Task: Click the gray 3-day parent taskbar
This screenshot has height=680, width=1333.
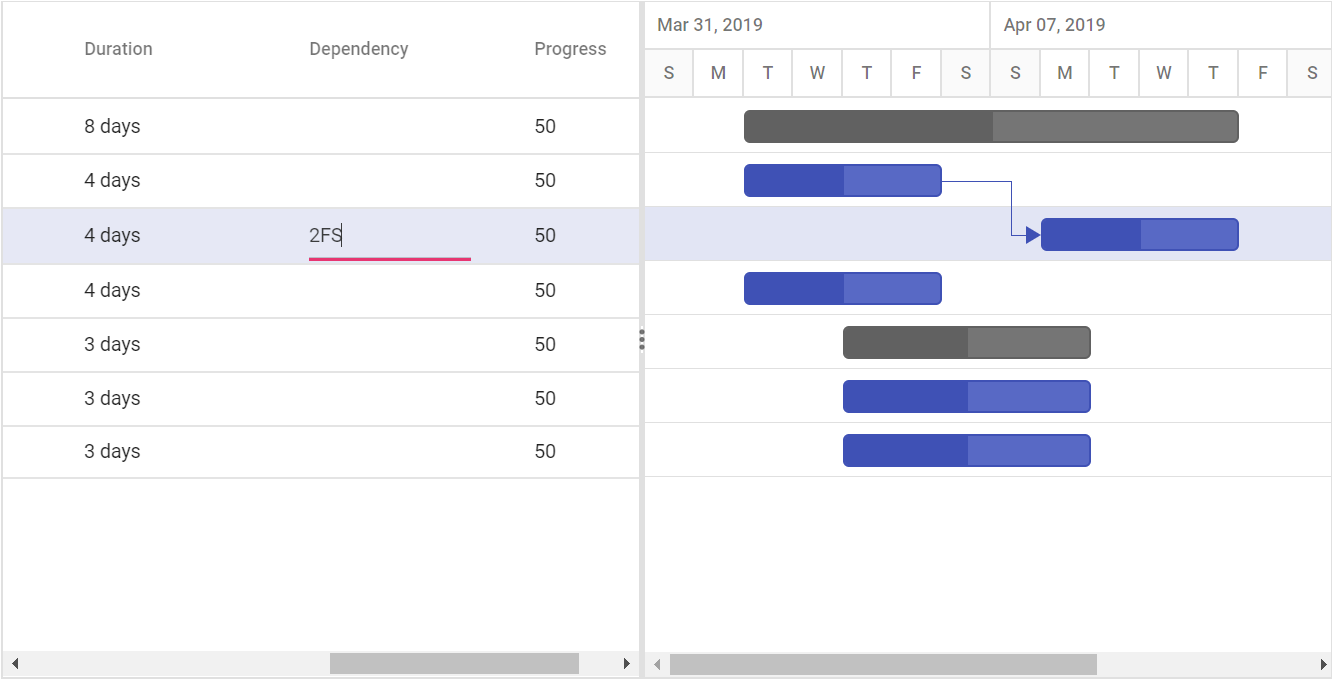Action: pyautogui.click(x=967, y=342)
